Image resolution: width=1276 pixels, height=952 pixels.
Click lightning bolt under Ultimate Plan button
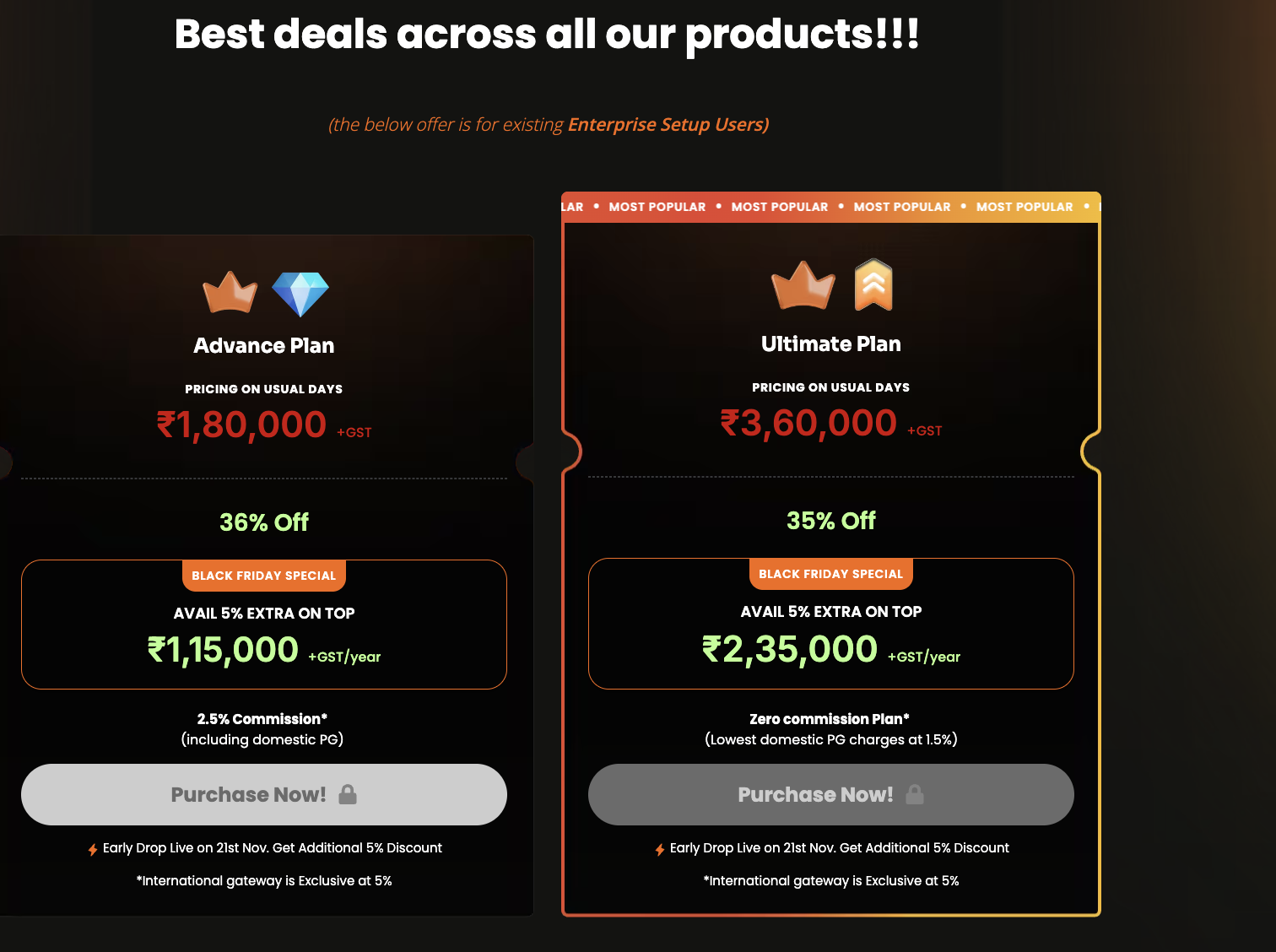pyautogui.click(x=660, y=849)
